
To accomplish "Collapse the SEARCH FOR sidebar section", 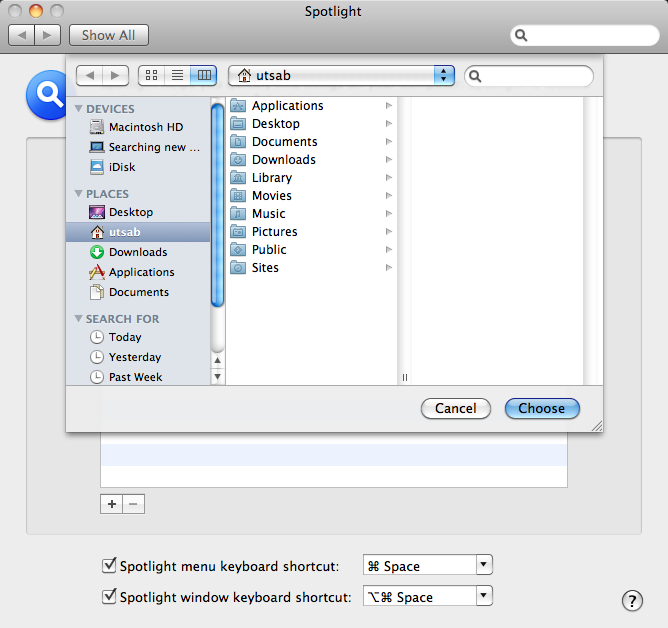I will (78, 319).
